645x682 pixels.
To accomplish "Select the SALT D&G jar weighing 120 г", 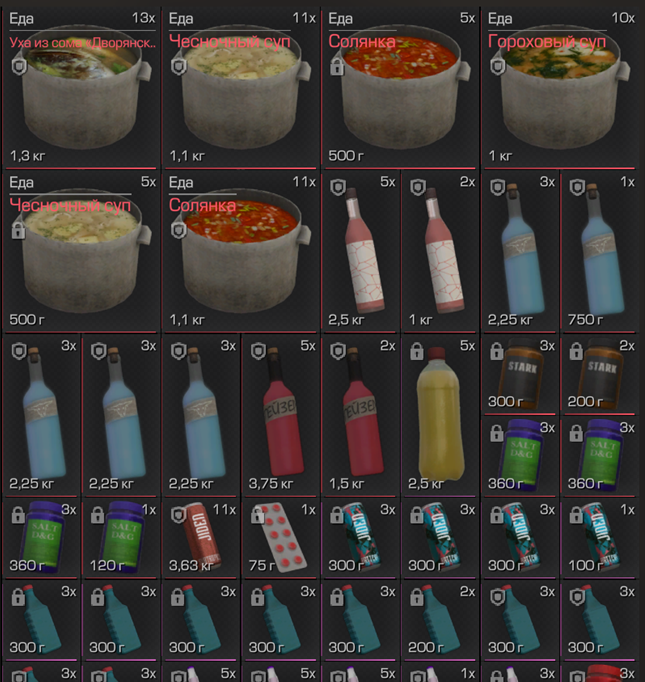I will [x=120, y=538].
